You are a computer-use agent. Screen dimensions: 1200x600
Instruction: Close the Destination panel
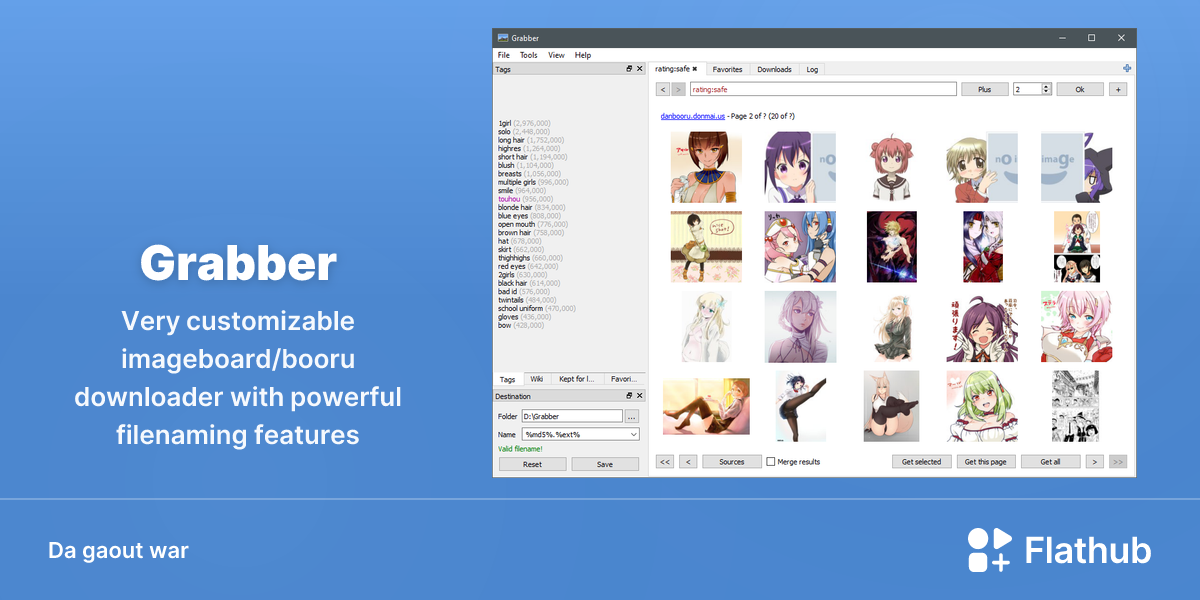[640, 396]
